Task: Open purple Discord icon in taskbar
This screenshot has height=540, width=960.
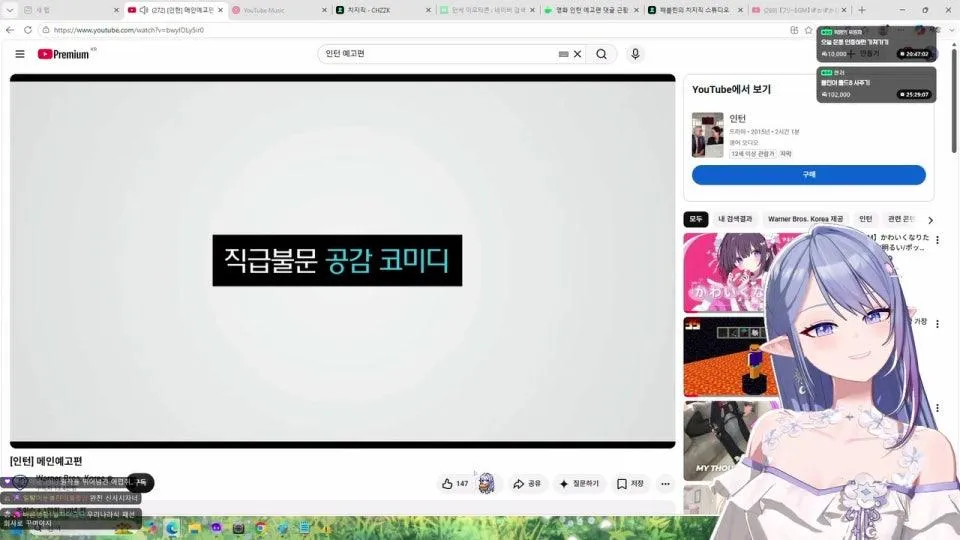Action: pos(216,528)
